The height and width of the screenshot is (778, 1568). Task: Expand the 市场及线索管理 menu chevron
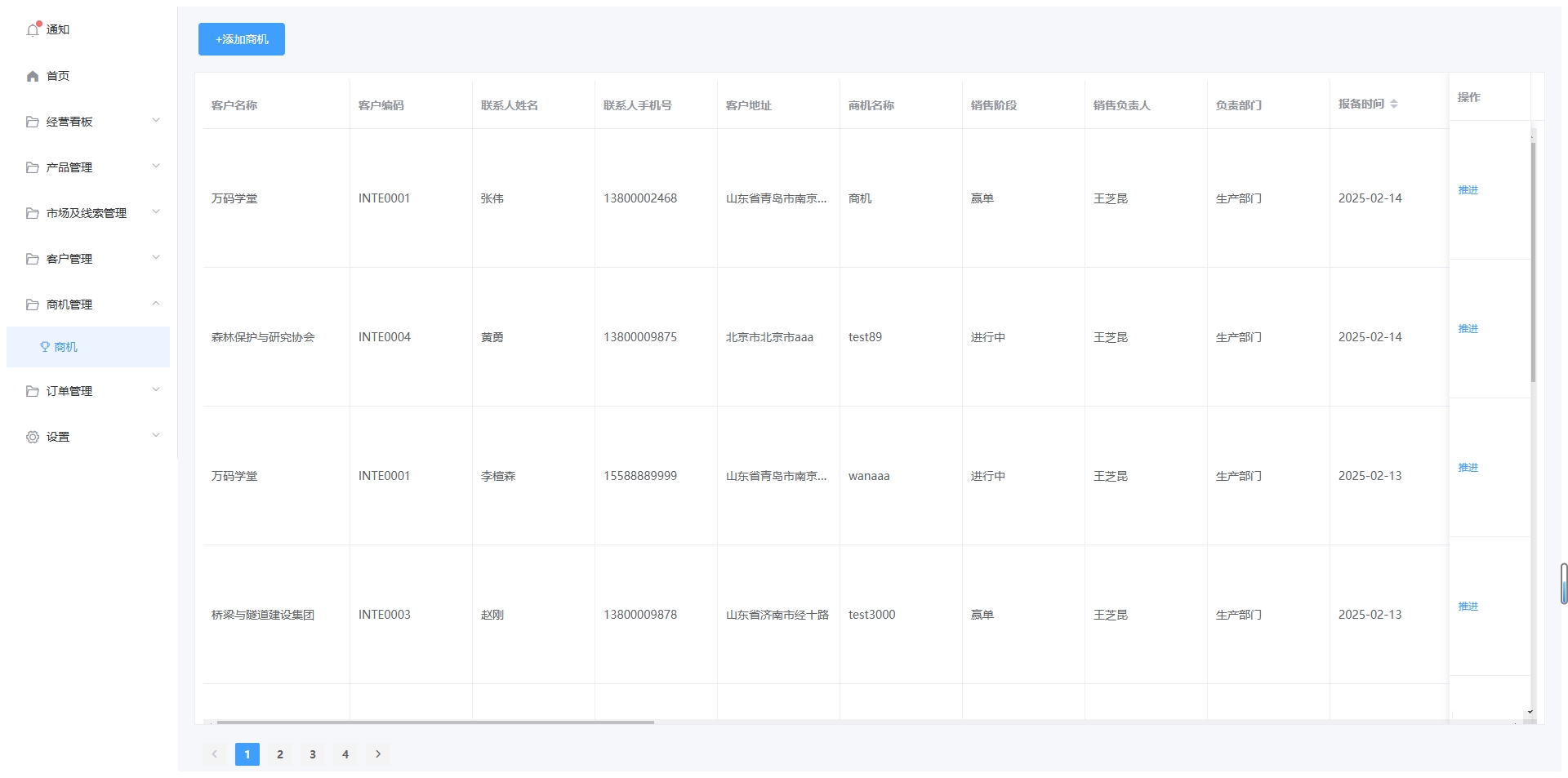click(156, 212)
